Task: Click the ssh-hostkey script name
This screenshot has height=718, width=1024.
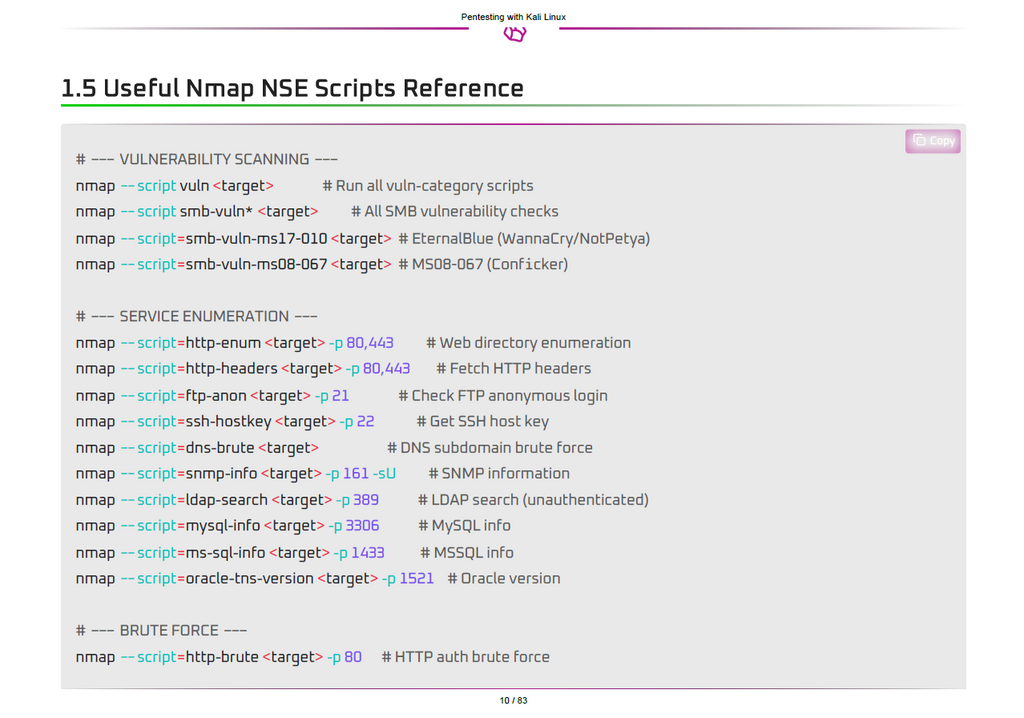Action: 228,421
